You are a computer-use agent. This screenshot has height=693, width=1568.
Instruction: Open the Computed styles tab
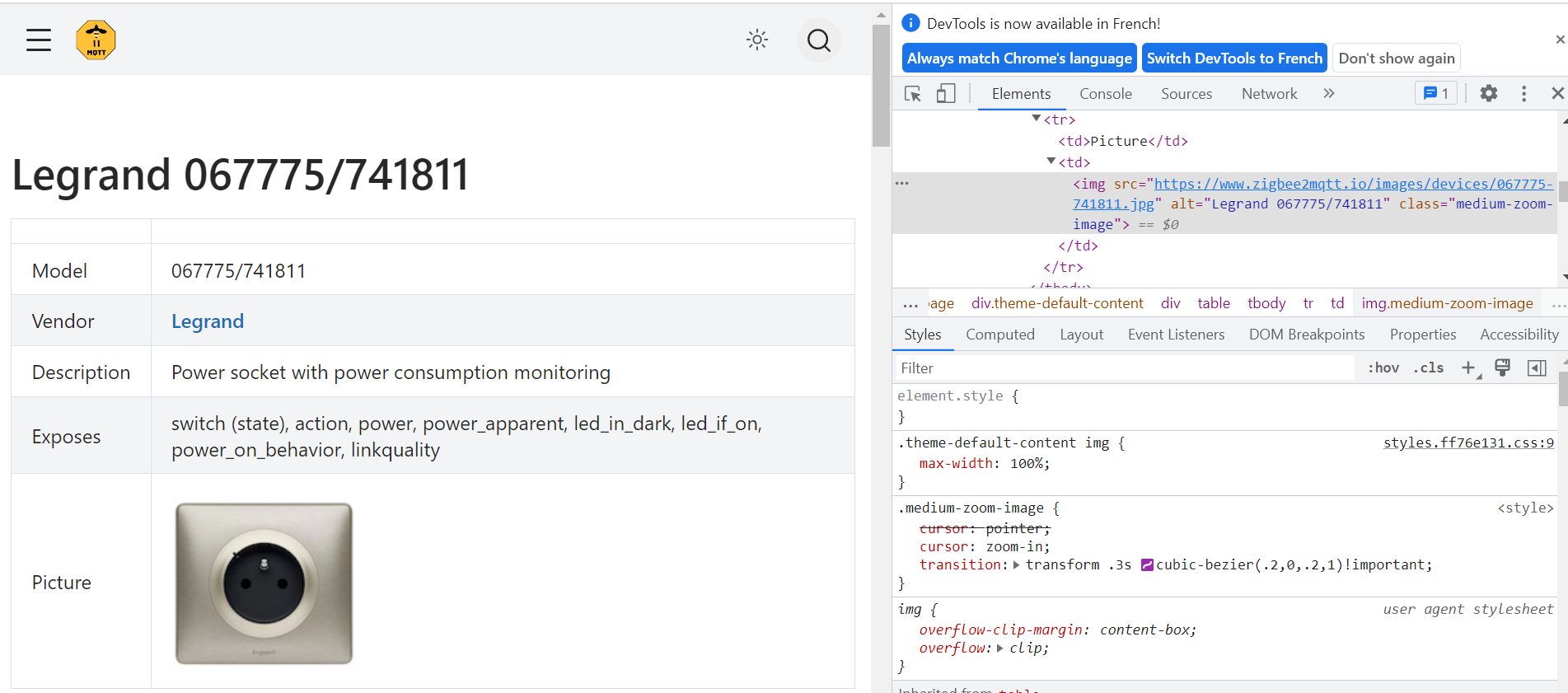pos(999,335)
